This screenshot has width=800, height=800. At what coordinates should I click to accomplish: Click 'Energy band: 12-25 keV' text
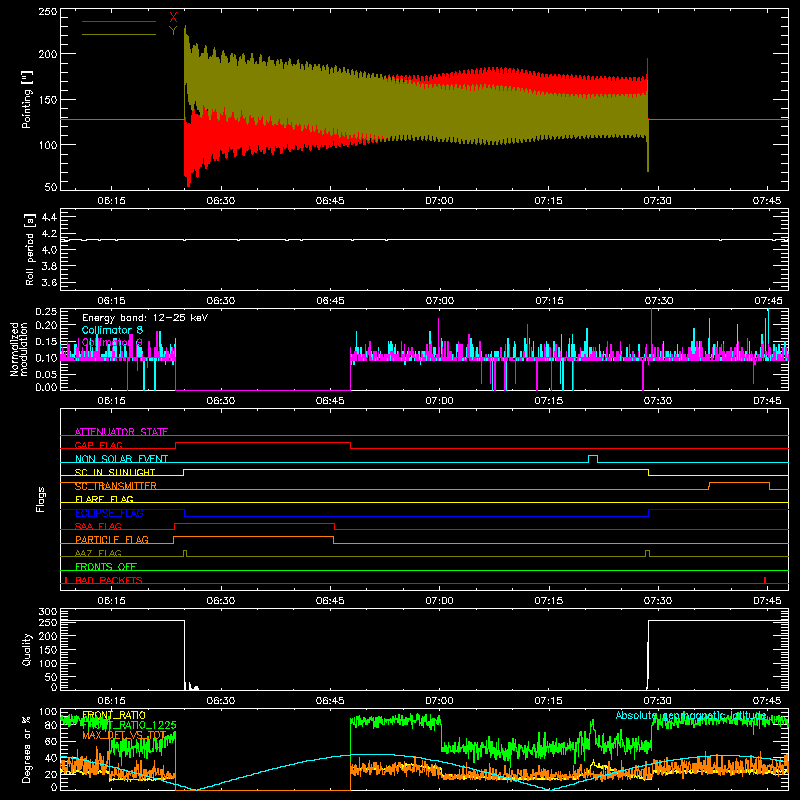(145, 318)
